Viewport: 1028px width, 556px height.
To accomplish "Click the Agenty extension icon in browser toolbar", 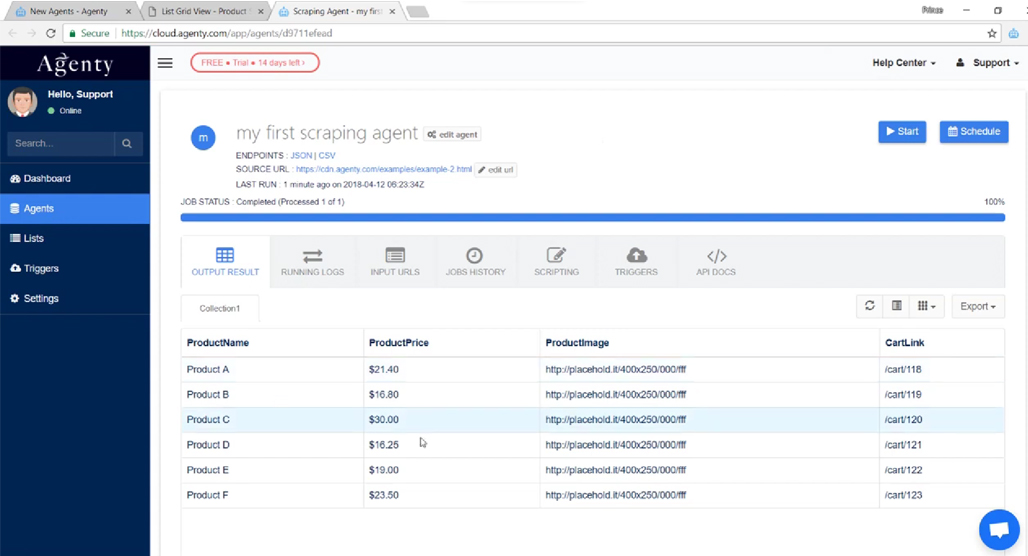I will tap(1014, 33).
